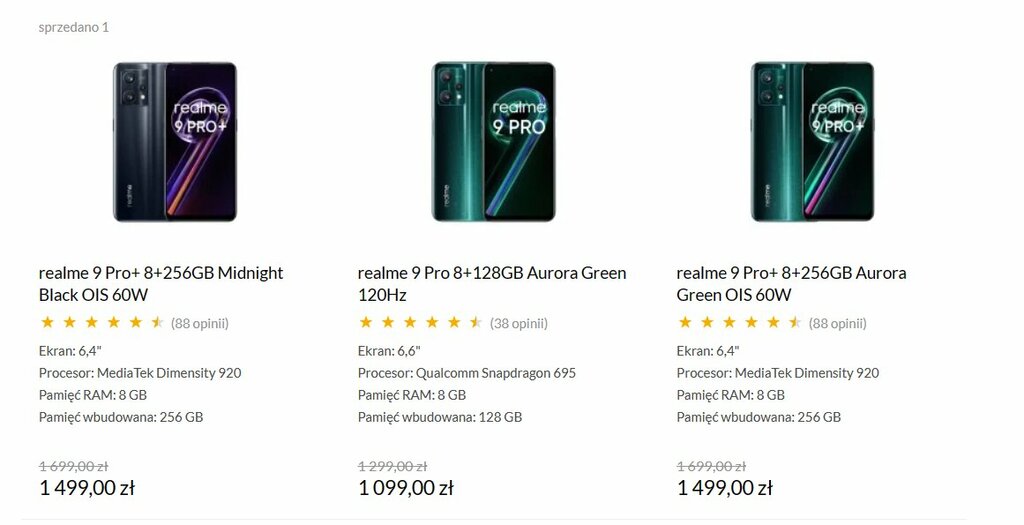Click 1 099,00 zł price of realme 9 Pro
Viewport: 1024px width, 525px height.
point(406,488)
